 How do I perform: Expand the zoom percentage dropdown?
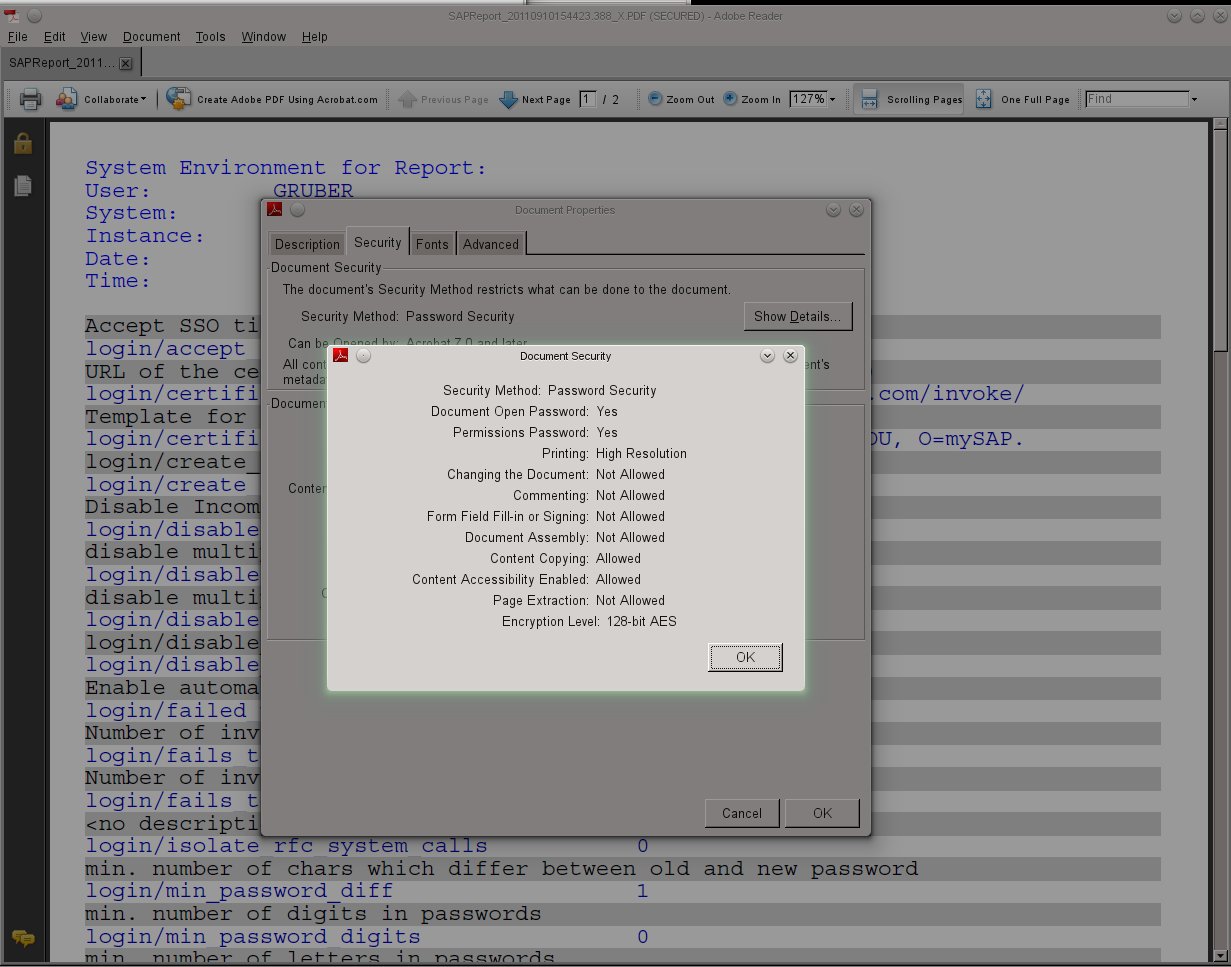pos(832,100)
